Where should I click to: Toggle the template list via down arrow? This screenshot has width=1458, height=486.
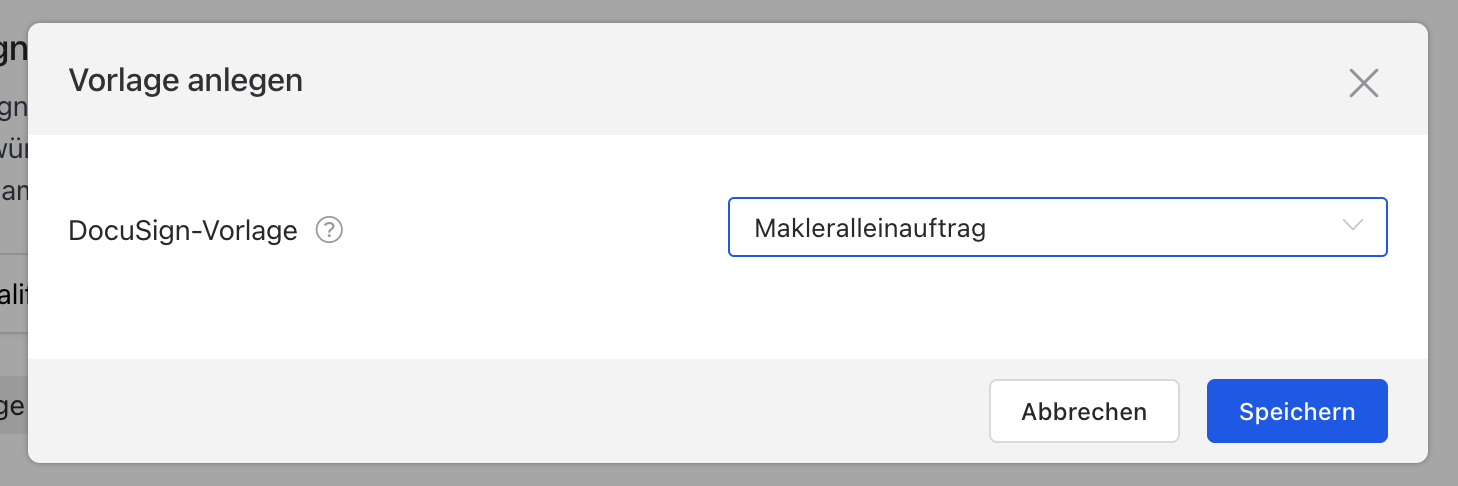coord(1353,226)
